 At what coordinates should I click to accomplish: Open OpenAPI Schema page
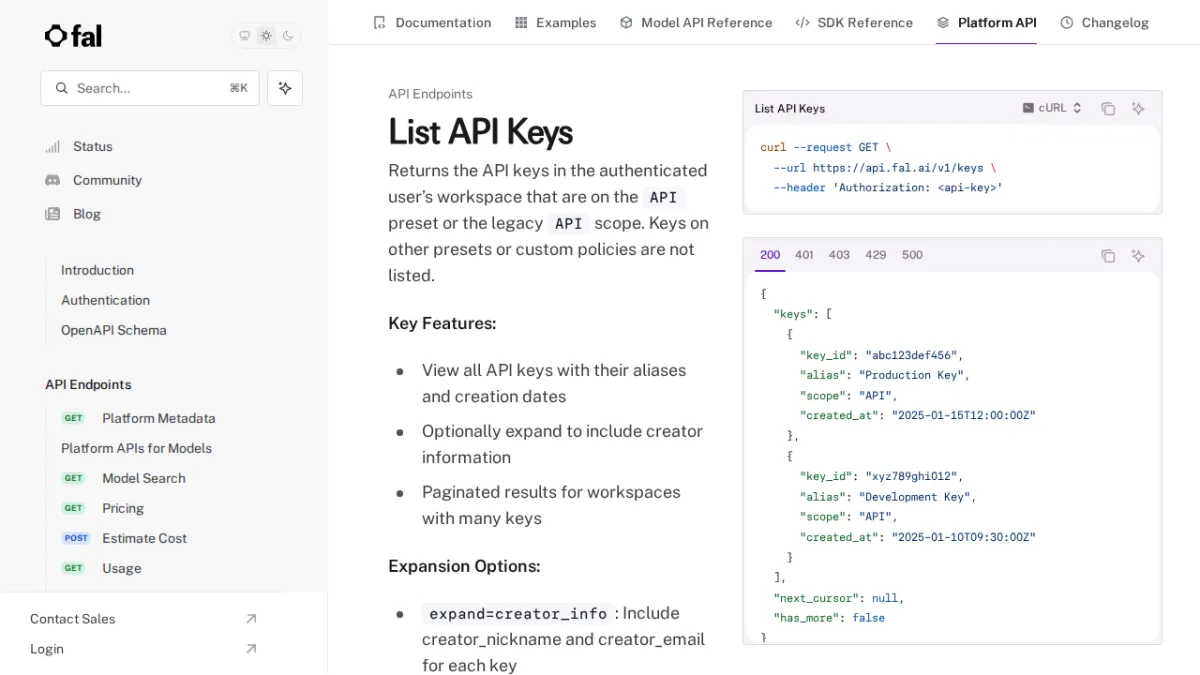pyautogui.click(x=114, y=330)
